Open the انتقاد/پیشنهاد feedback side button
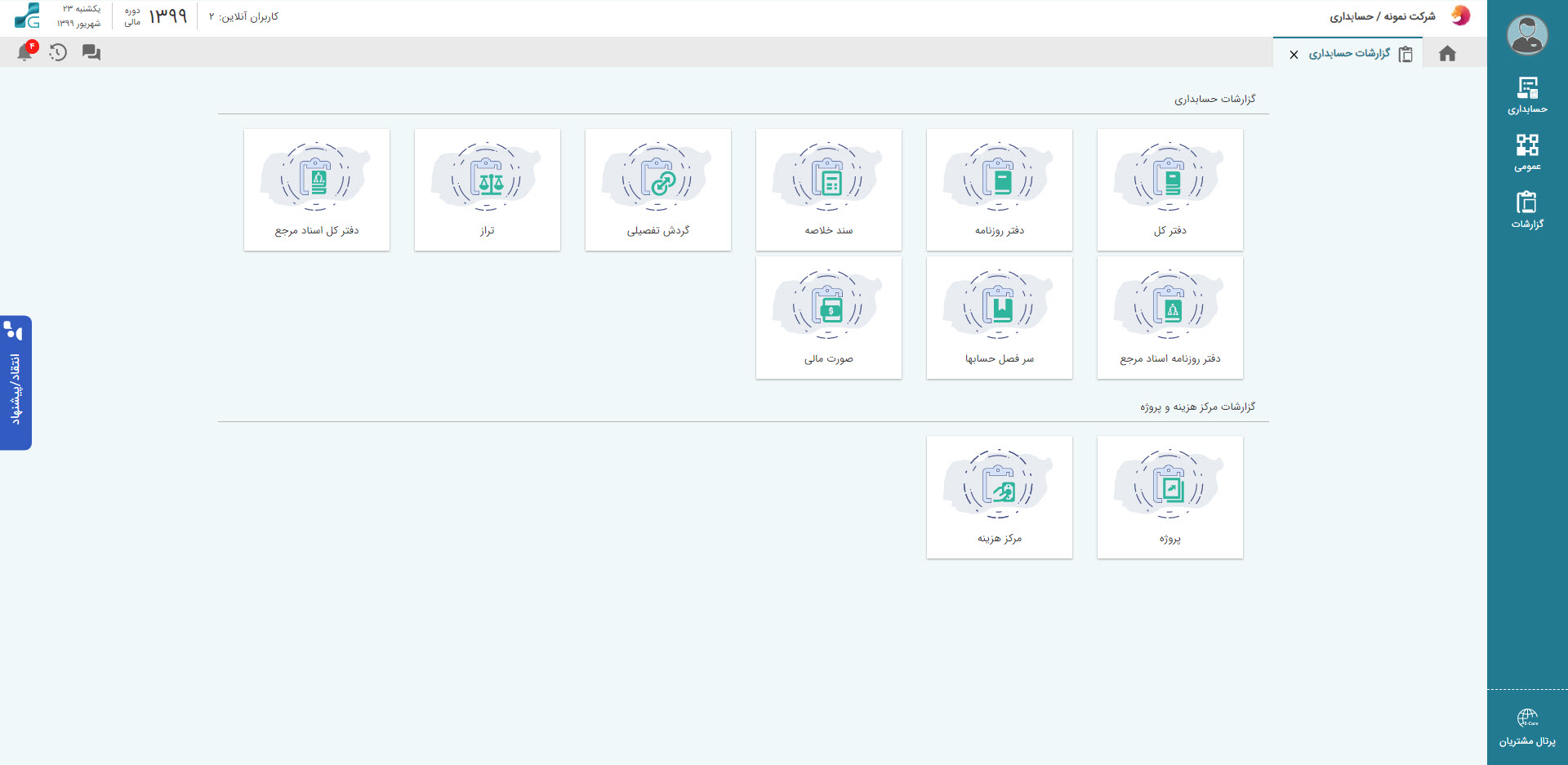The image size is (1568, 765). click(16, 383)
